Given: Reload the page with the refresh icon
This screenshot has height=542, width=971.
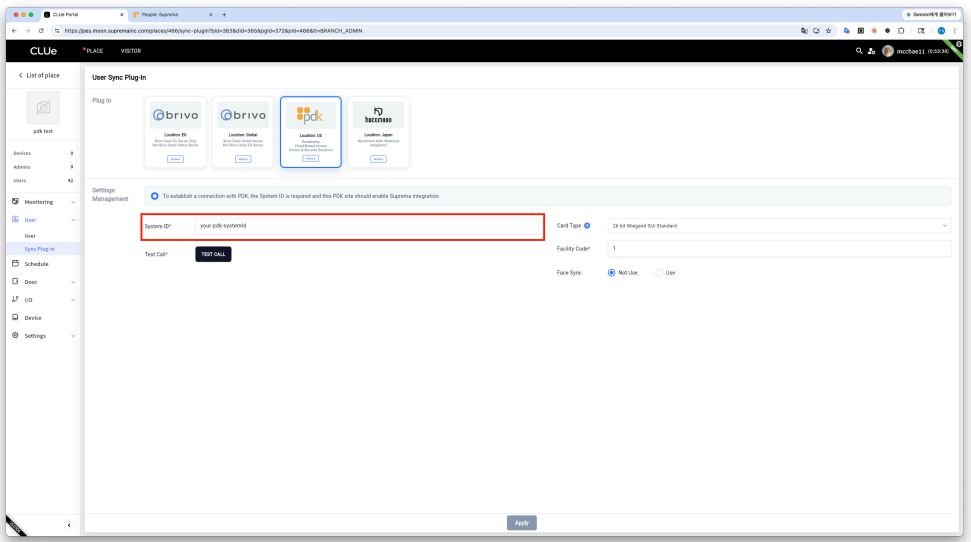Looking at the screenshot, I should 41,30.
